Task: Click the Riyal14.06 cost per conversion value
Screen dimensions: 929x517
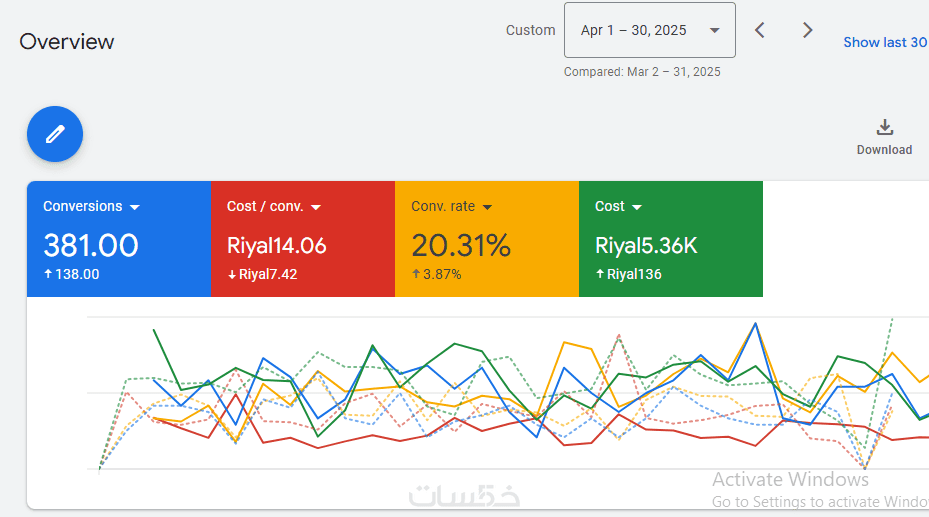Action: (277, 245)
